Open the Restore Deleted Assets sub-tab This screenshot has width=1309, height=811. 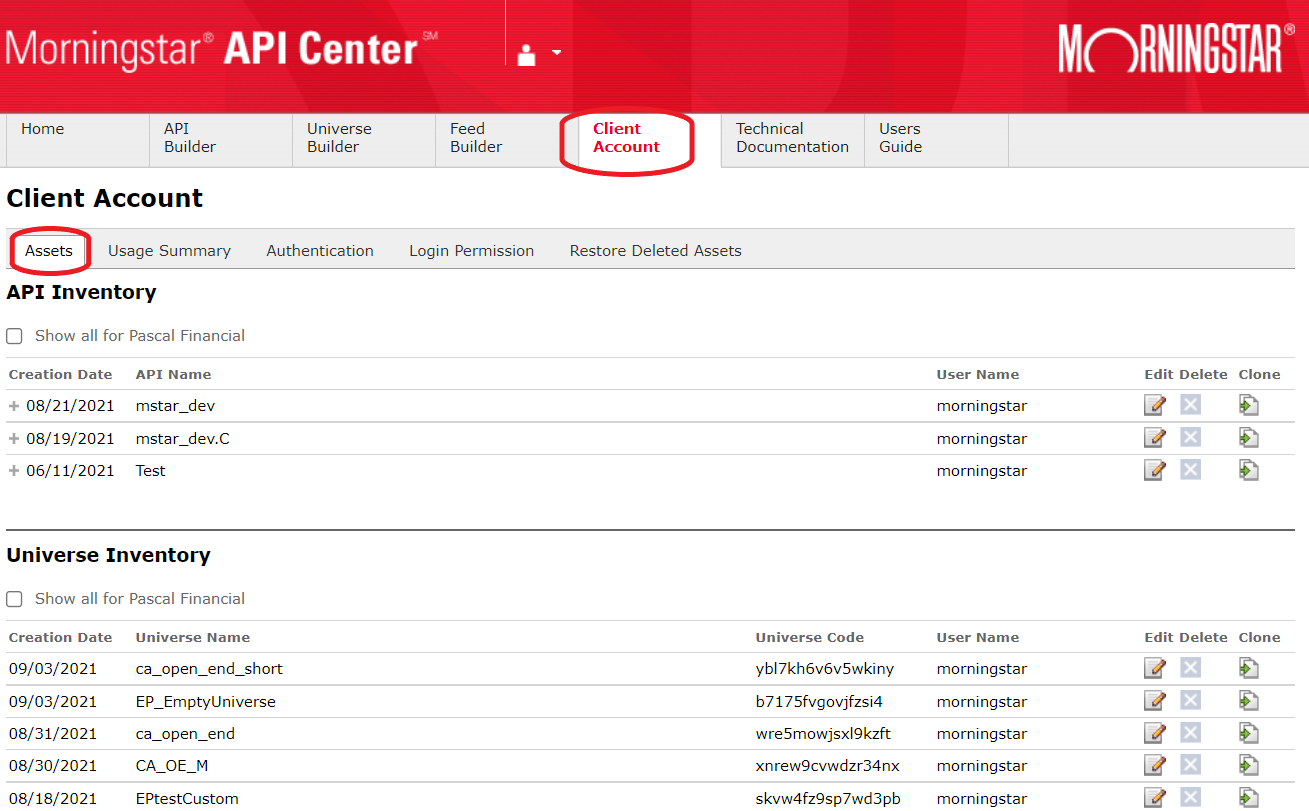pos(656,251)
